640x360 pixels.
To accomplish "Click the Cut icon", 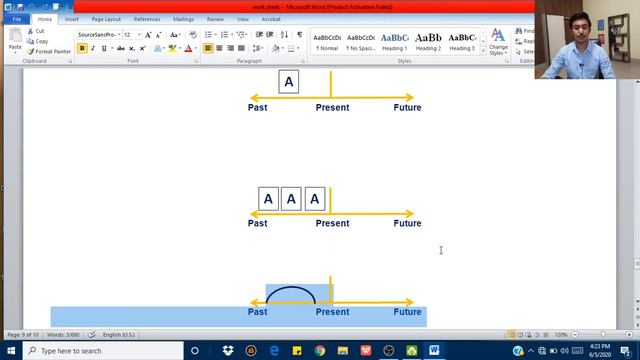I will pyautogui.click(x=31, y=31).
